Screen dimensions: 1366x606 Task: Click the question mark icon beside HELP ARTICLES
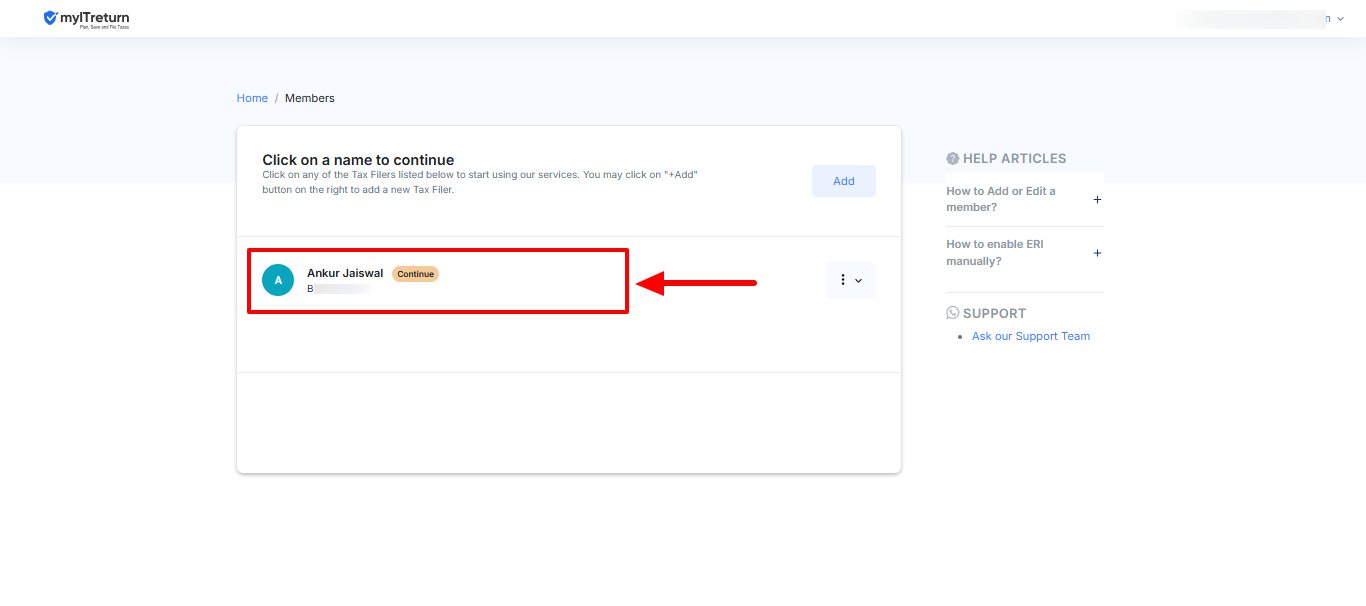[952, 159]
